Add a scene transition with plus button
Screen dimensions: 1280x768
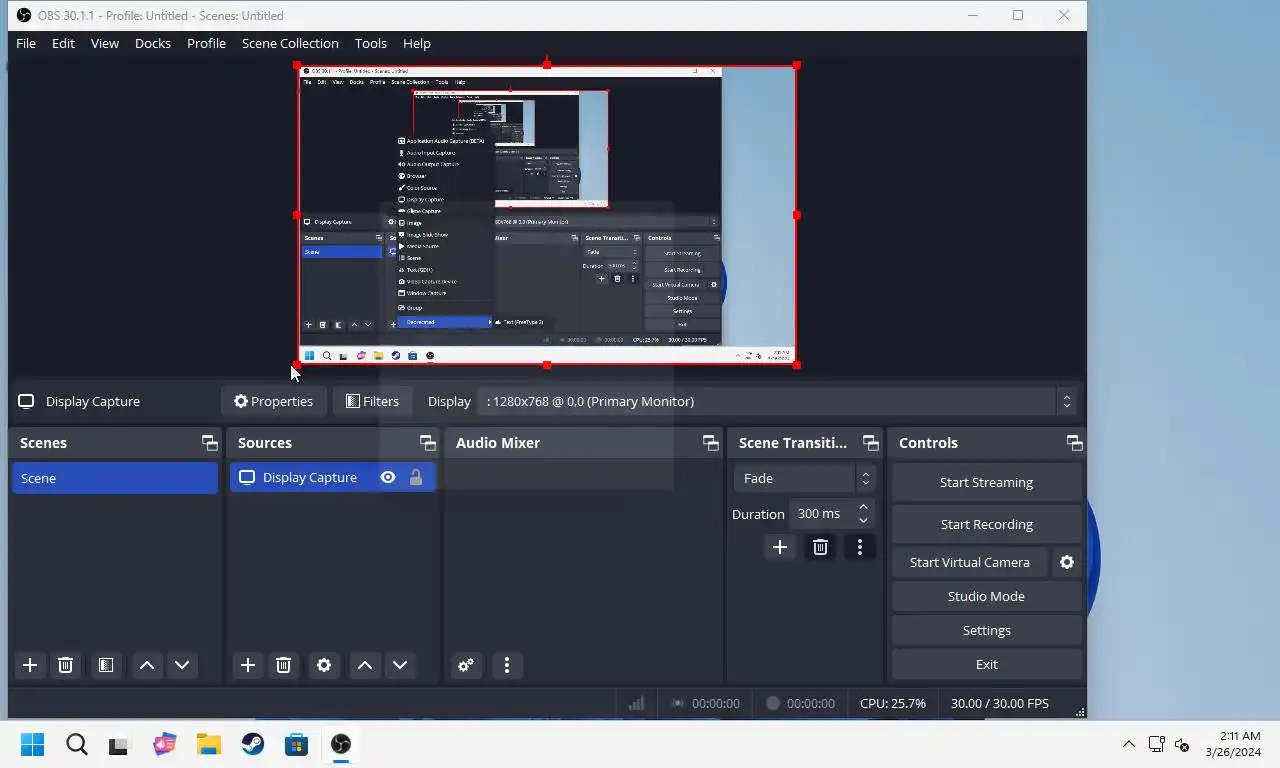780,547
